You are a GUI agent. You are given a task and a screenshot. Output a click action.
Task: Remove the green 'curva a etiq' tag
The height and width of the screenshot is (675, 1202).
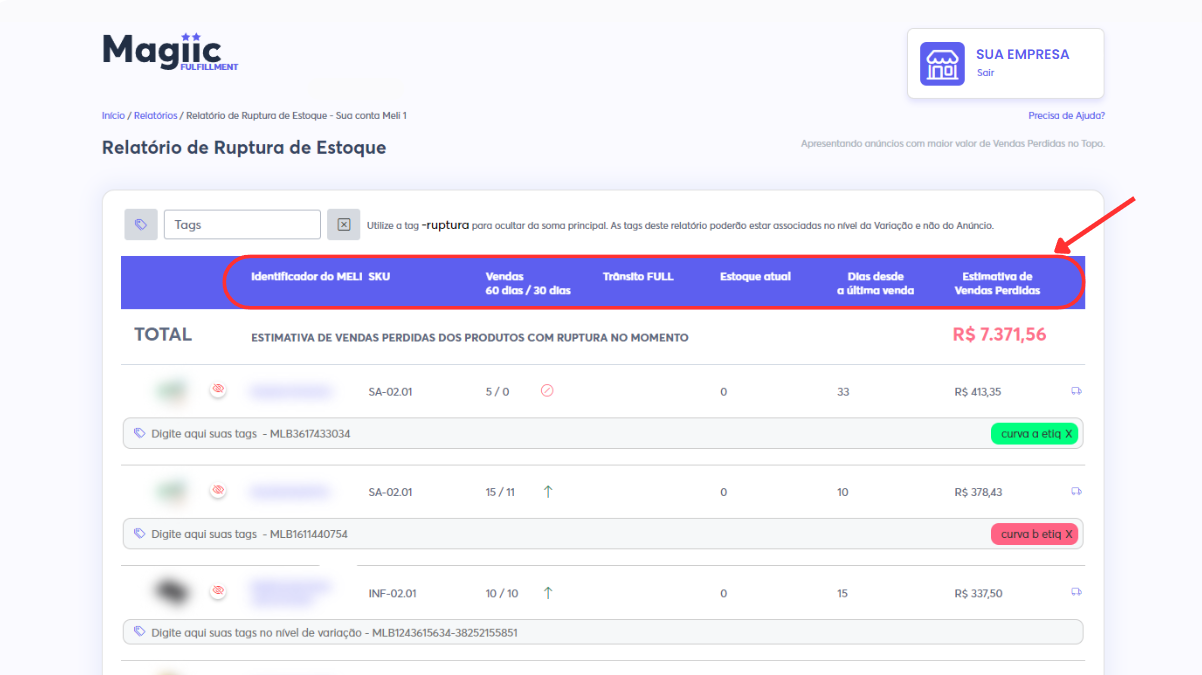[x=1069, y=434]
